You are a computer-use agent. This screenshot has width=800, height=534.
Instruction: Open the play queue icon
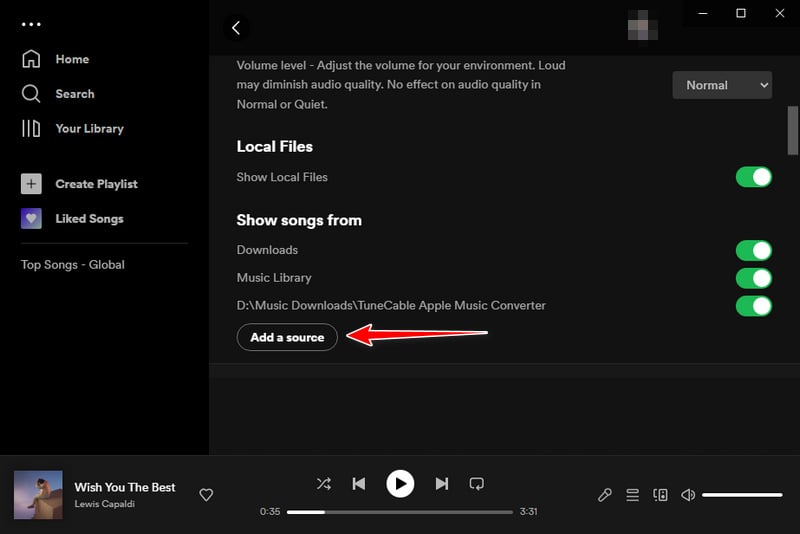[x=632, y=495]
